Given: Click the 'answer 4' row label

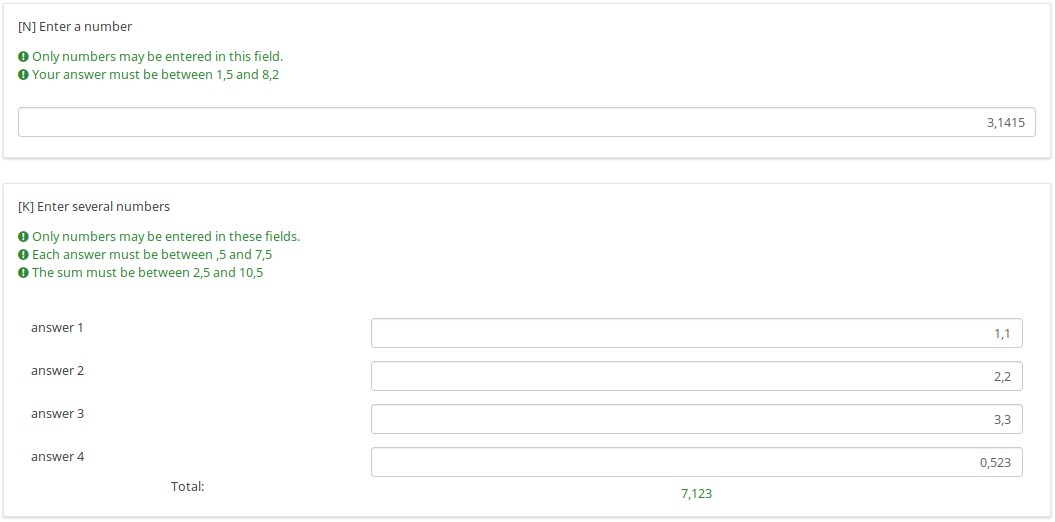Looking at the screenshot, I should coord(58,457).
